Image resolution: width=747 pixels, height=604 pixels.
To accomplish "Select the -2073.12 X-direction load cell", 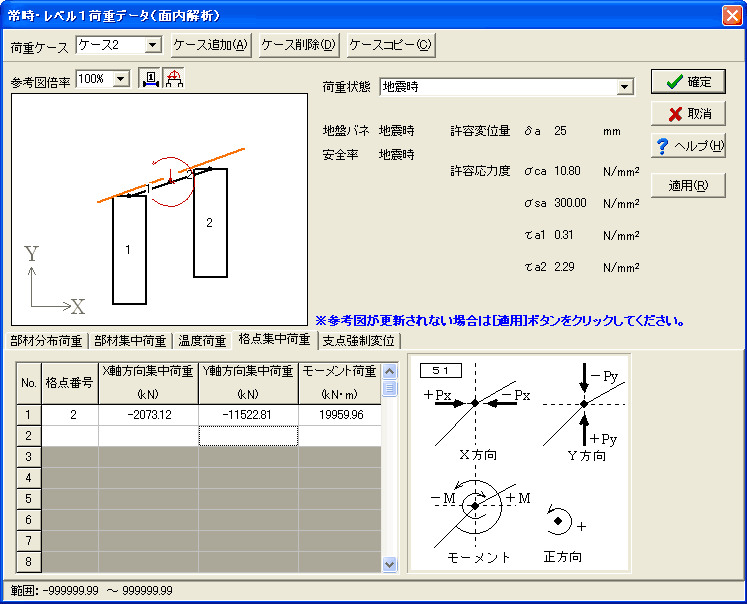I will point(149,415).
